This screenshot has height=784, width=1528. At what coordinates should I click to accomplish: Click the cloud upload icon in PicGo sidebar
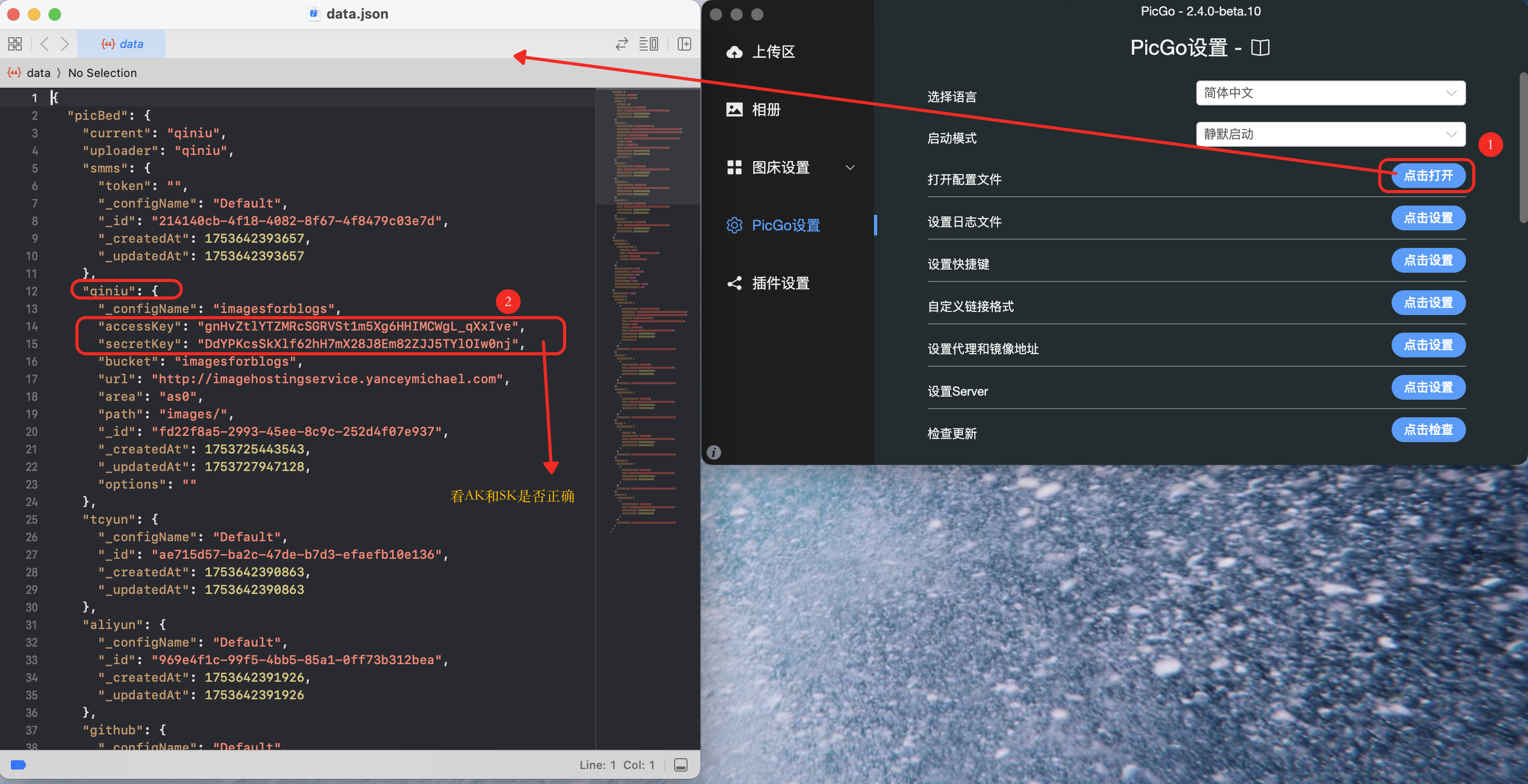click(x=735, y=52)
